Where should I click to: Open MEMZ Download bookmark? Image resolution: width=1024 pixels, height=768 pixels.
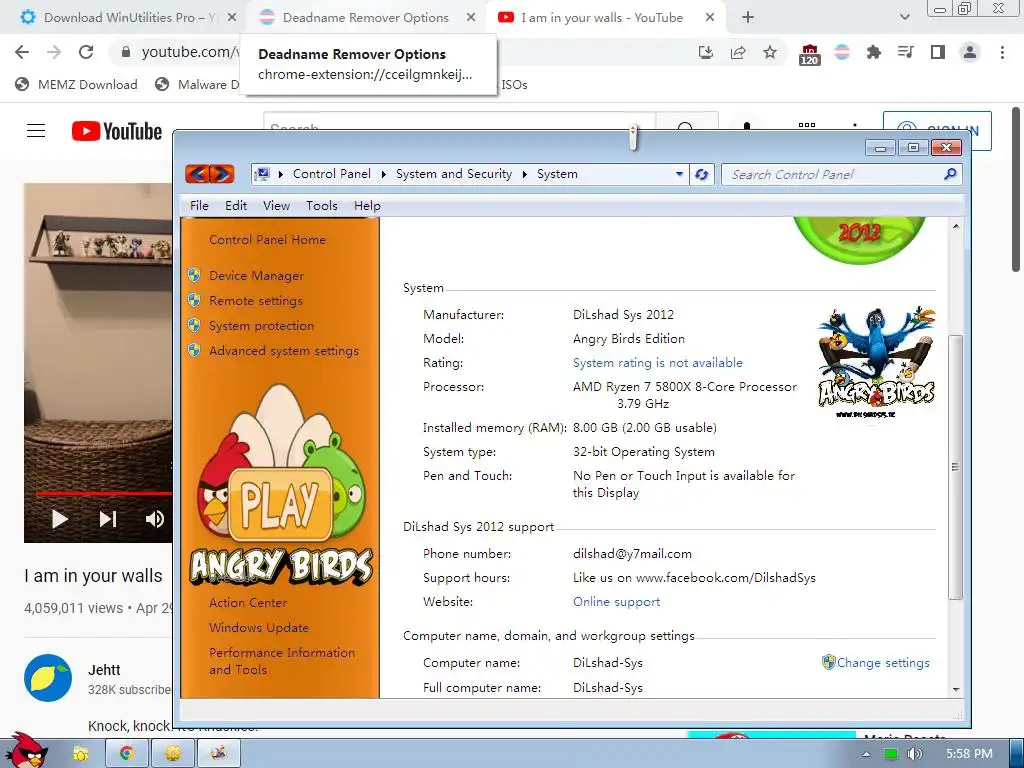pos(76,84)
